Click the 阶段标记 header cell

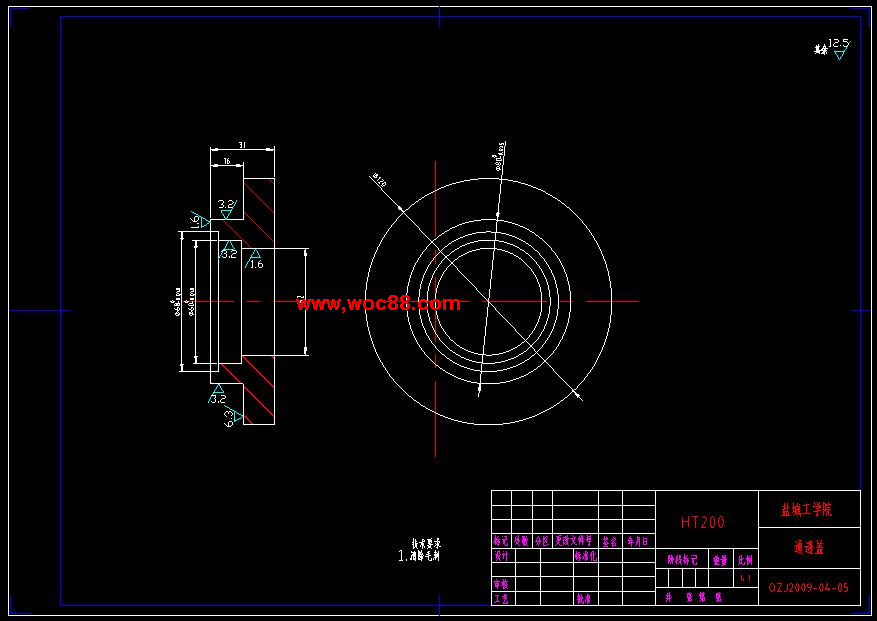682,559
